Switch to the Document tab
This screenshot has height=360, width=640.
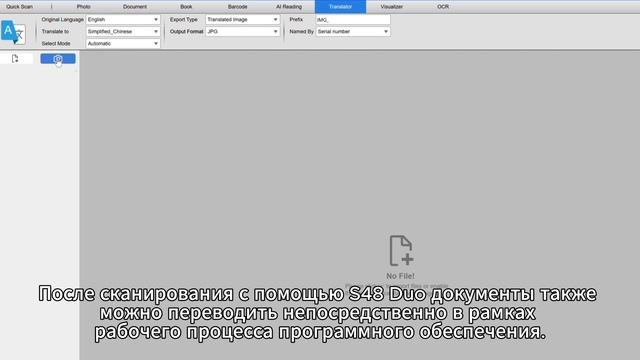[x=135, y=7]
